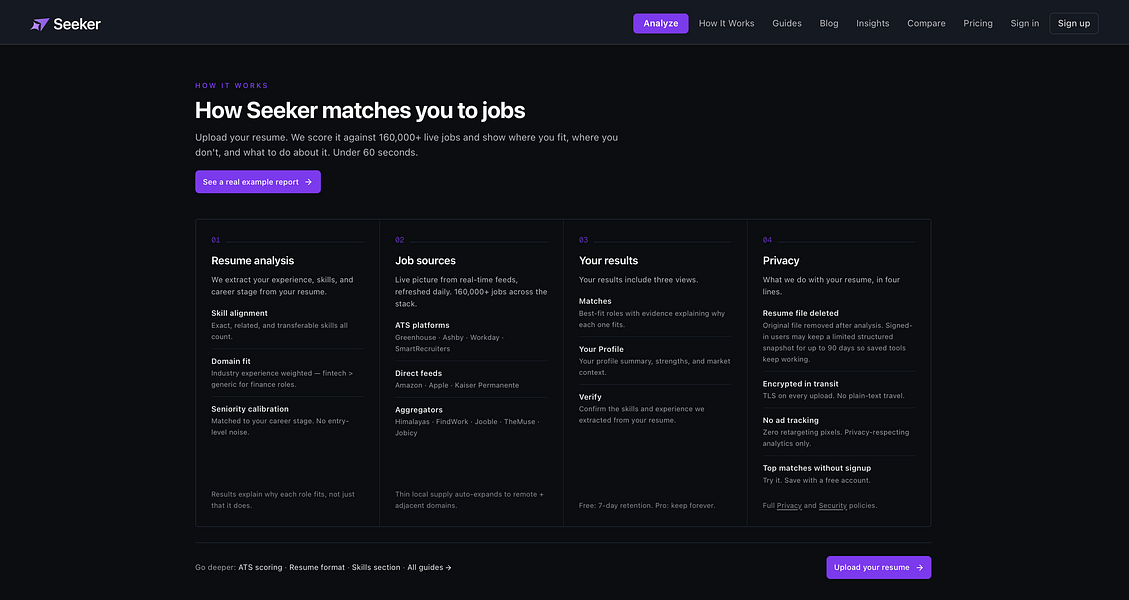Click the Matches item in Your results
The width and height of the screenshot is (1129, 600).
(x=595, y=301)
